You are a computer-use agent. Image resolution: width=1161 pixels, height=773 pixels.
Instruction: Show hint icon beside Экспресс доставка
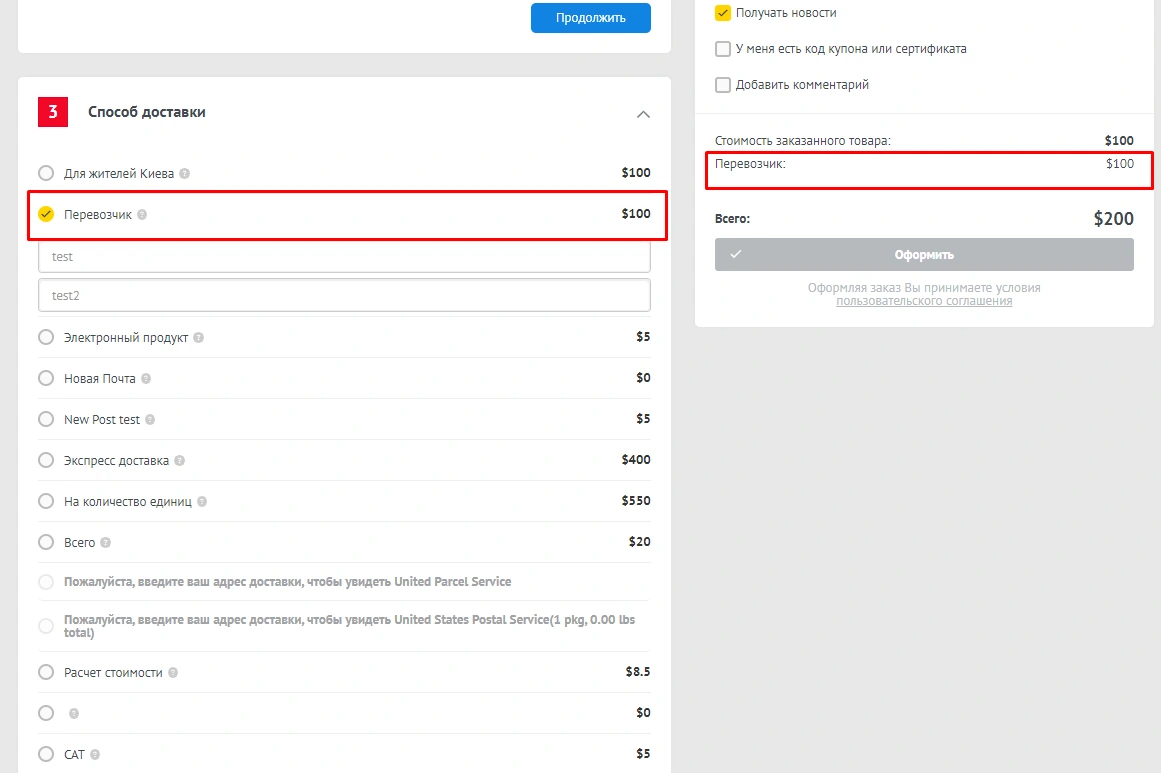click(x=180, y=461)
